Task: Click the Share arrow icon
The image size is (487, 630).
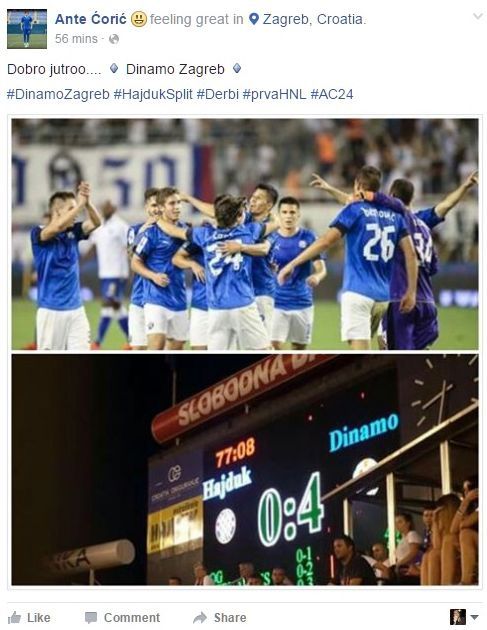Action: [200, 618]
